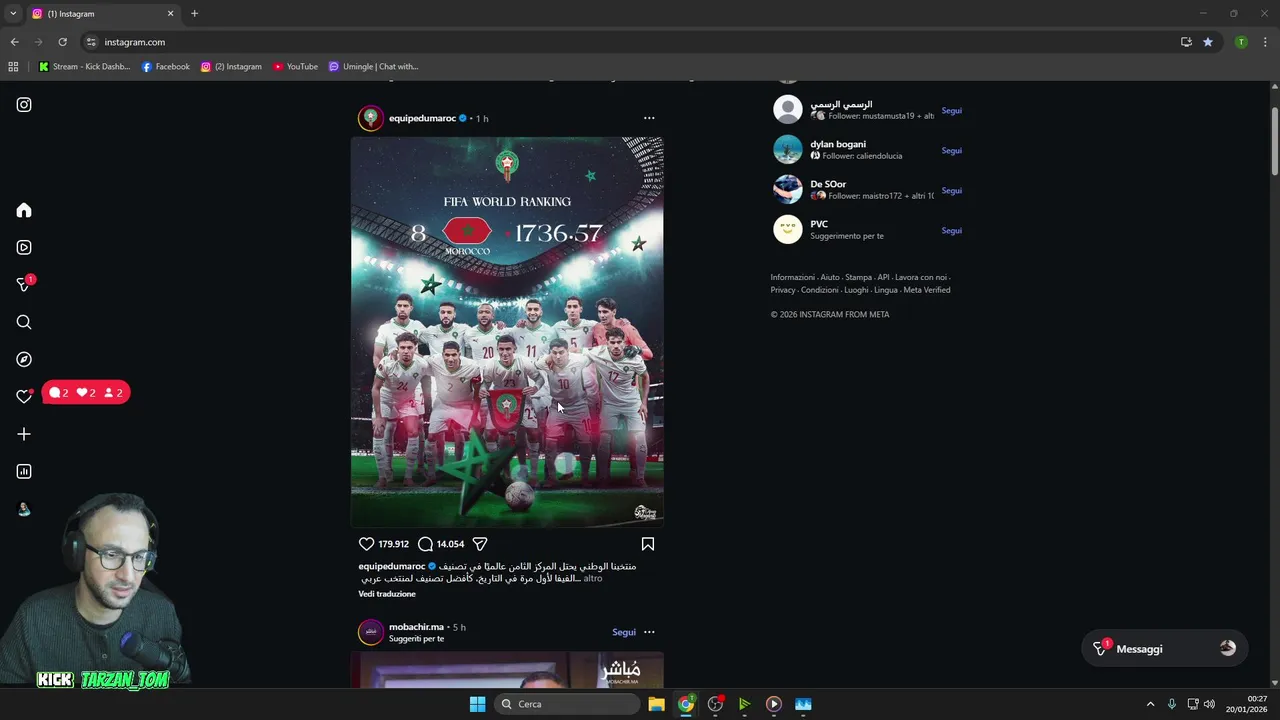Open the Windows Start menu
Screen dimensions: 1280x720
pyautogui.click(x=477, y=704)
